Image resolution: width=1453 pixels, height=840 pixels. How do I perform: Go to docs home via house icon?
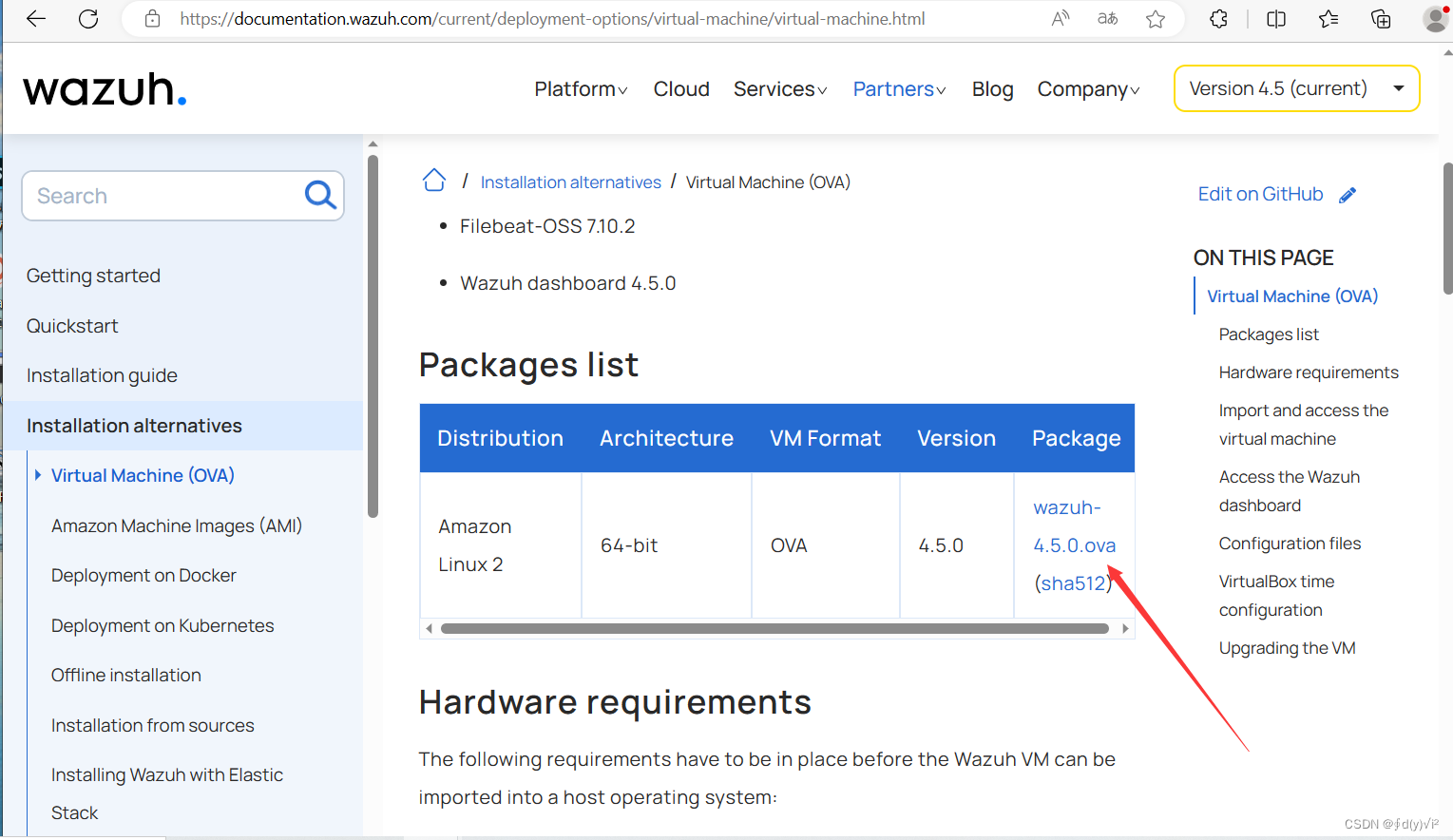click(434, 181)
